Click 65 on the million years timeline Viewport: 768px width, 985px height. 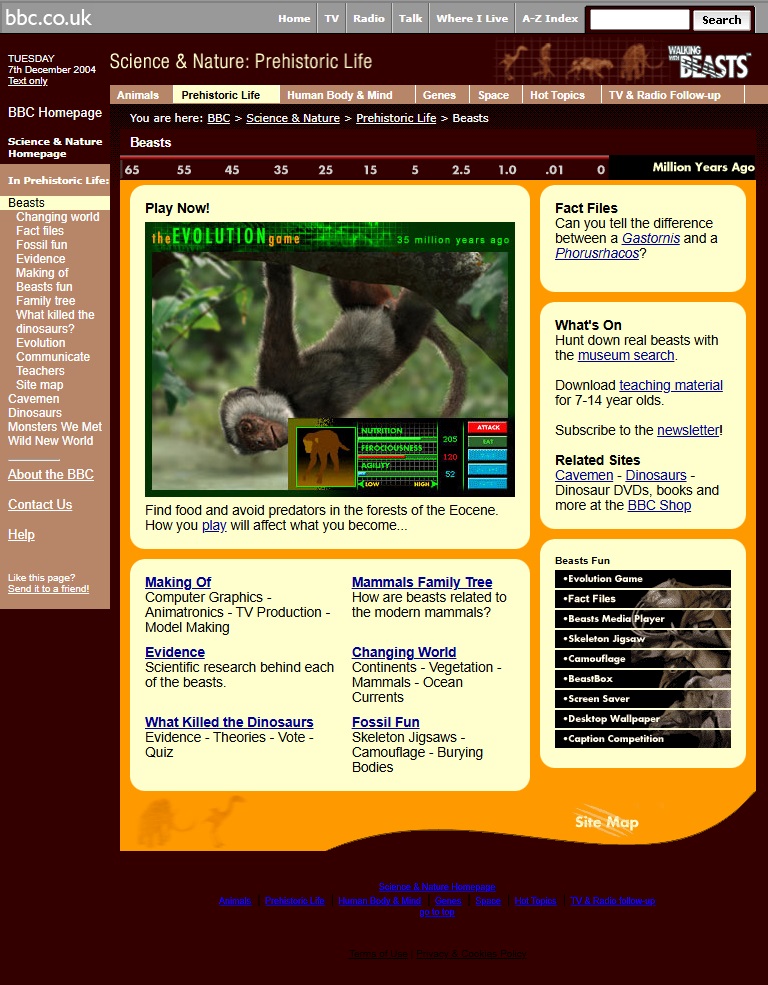click(x=132, y=170)
